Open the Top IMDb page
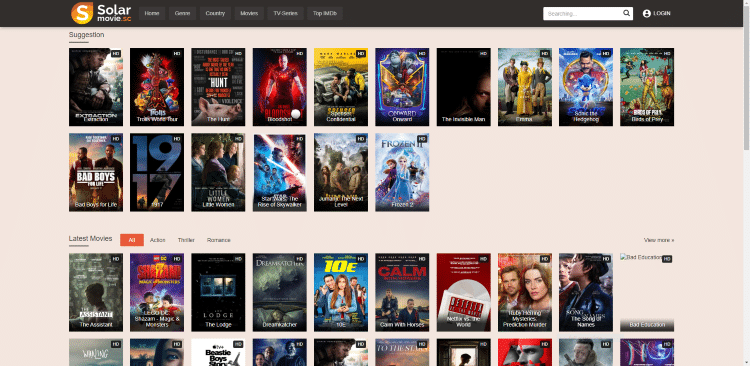750x366 pixels. click(x=325, y=13)
